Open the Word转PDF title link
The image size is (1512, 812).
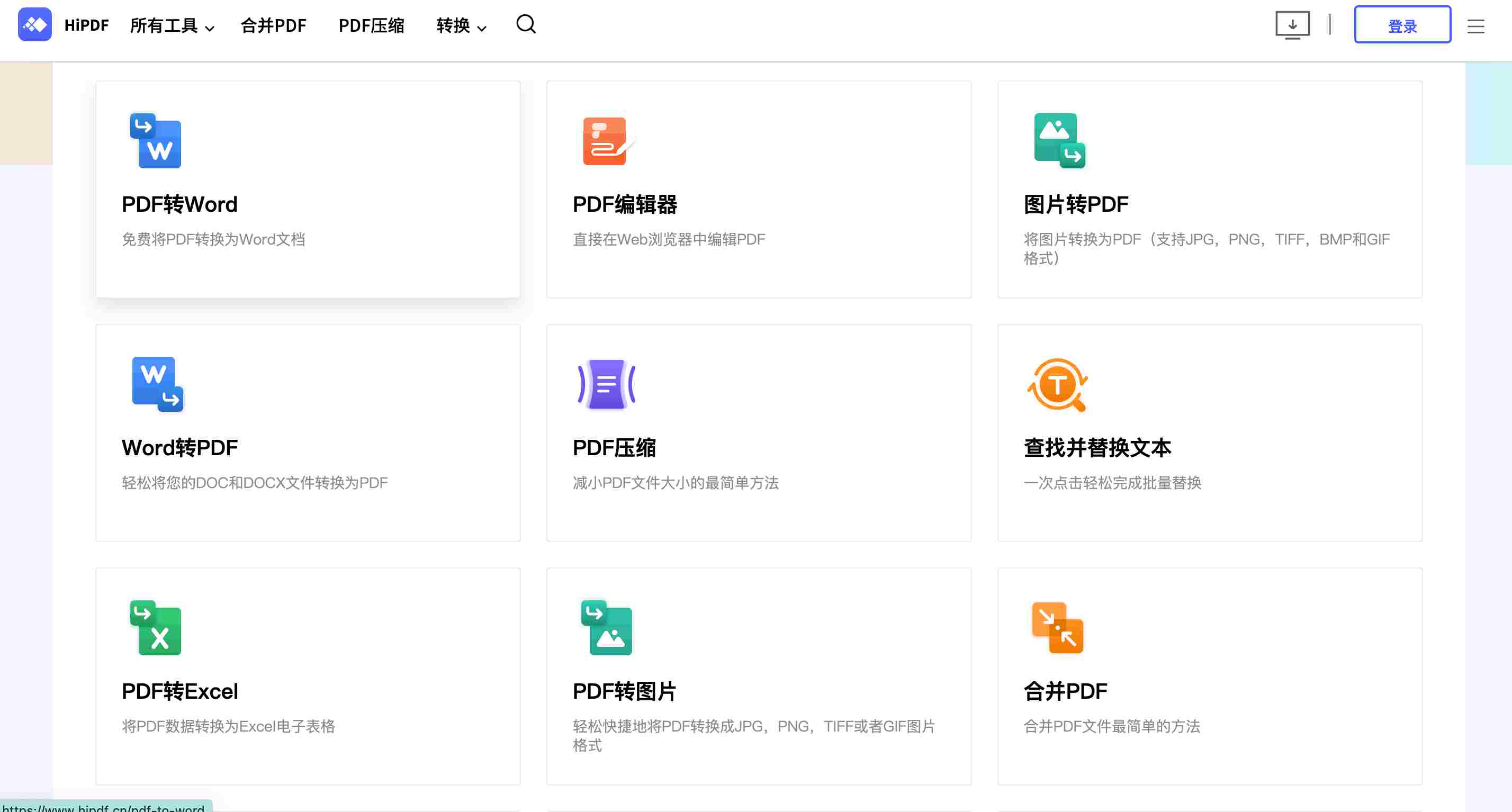pyautogui.click(x=179, y=448)
